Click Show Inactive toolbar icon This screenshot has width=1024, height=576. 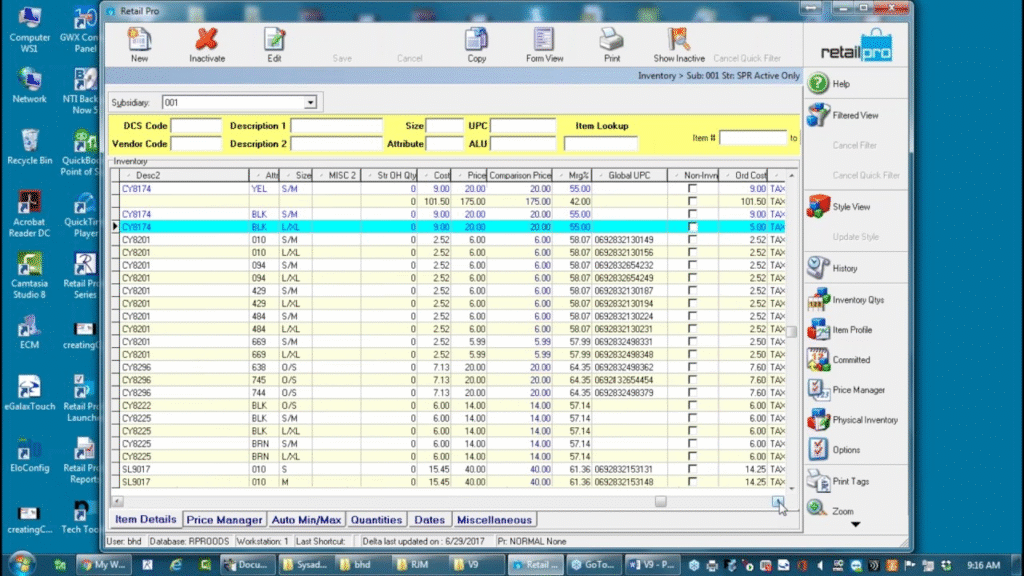coord(679,40)
